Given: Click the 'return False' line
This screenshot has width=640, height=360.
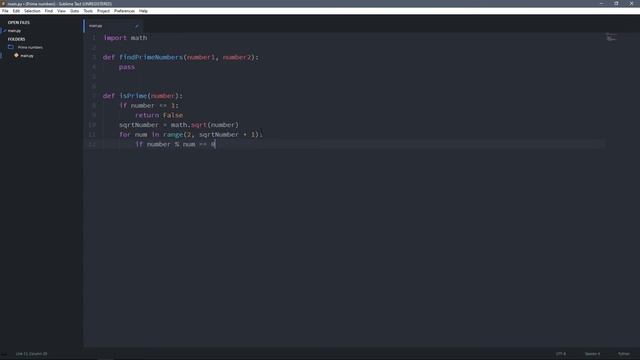Looking at the screenshot, I should point(159,115).
